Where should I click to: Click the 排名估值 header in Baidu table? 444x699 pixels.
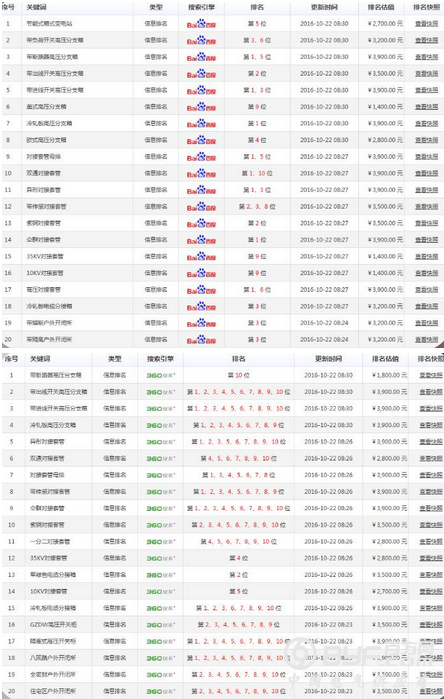click(x=381, y=8)
